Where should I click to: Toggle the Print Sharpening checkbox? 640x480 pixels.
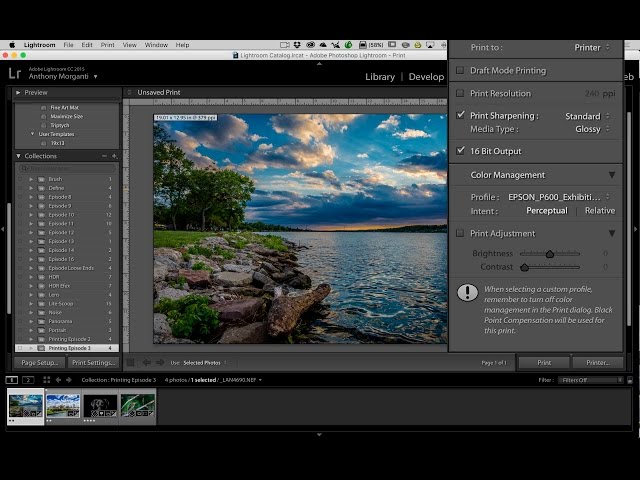[x=460, y=116]
